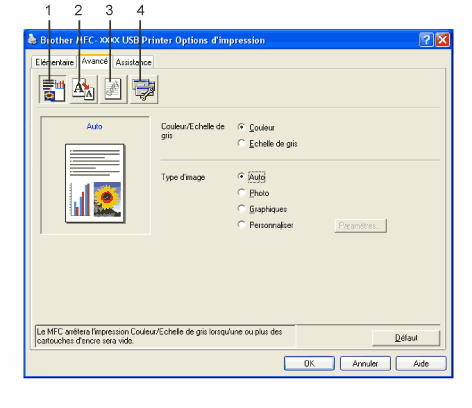Viewport: 472px width, 408px height.
Task: Click the printer icon in title bar
Action: (32, 40)
